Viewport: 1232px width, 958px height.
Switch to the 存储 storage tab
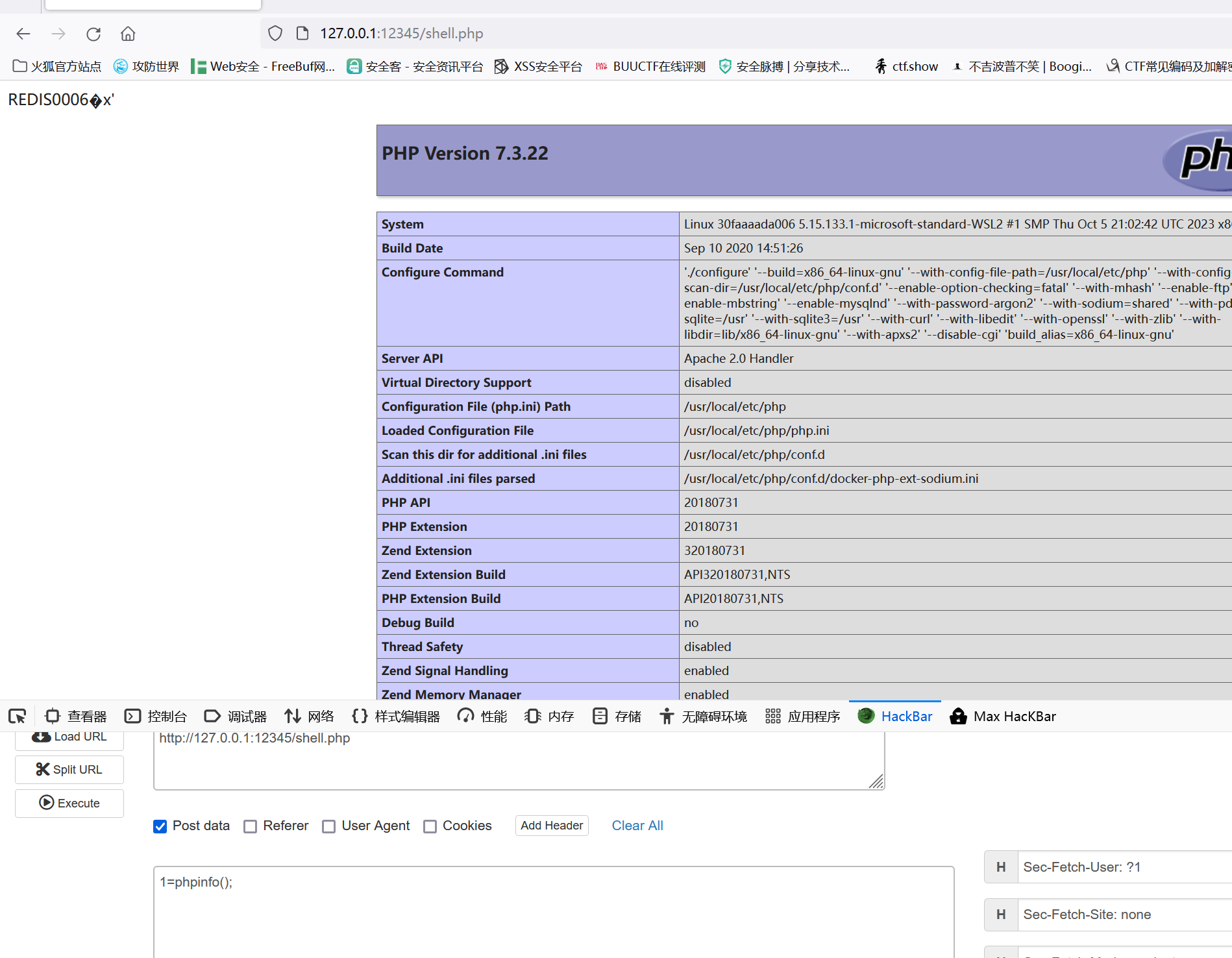[617, 716]
